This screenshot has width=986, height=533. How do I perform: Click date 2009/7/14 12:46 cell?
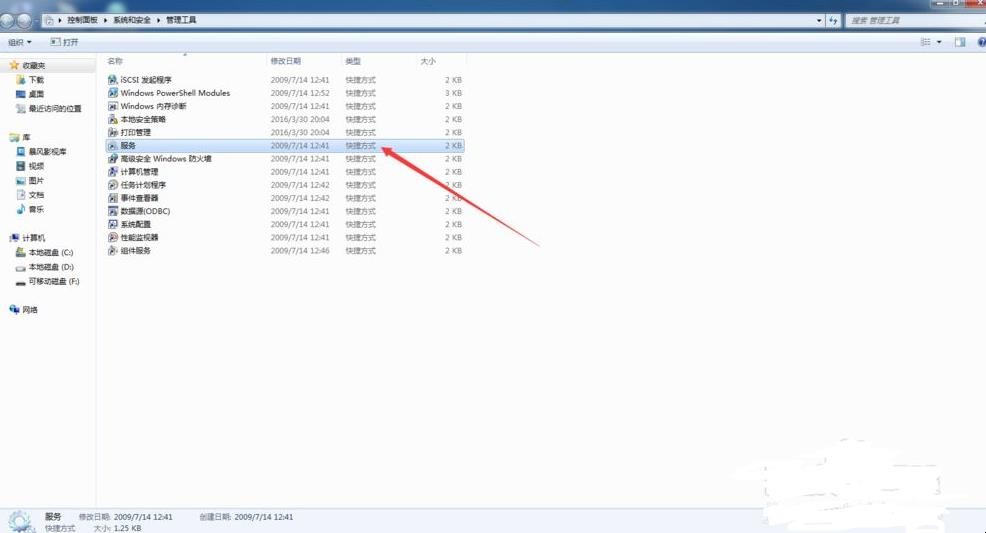point(300,251)
